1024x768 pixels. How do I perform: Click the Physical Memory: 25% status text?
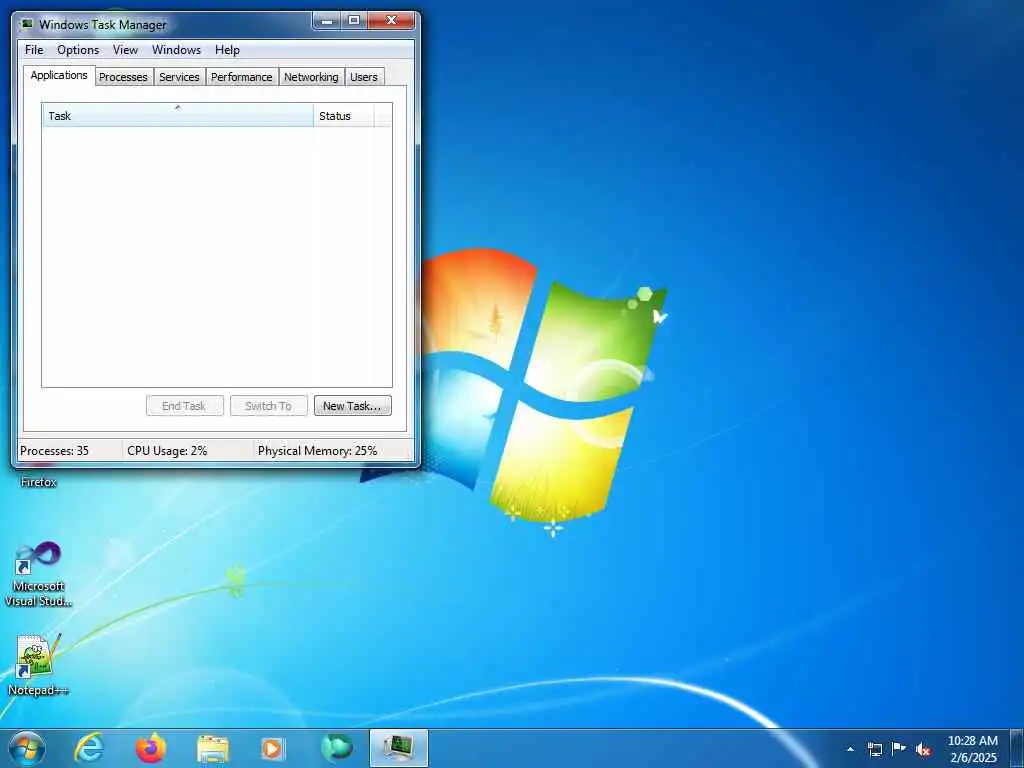317,451
